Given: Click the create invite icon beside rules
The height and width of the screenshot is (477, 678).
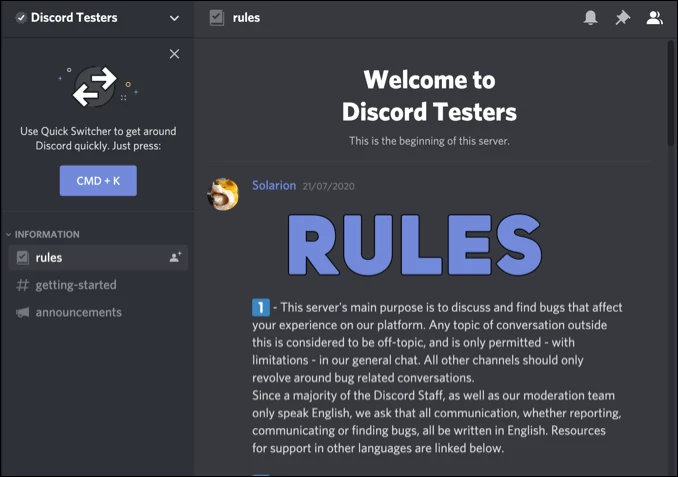Looking at the screenshot, I should point(175,258).
